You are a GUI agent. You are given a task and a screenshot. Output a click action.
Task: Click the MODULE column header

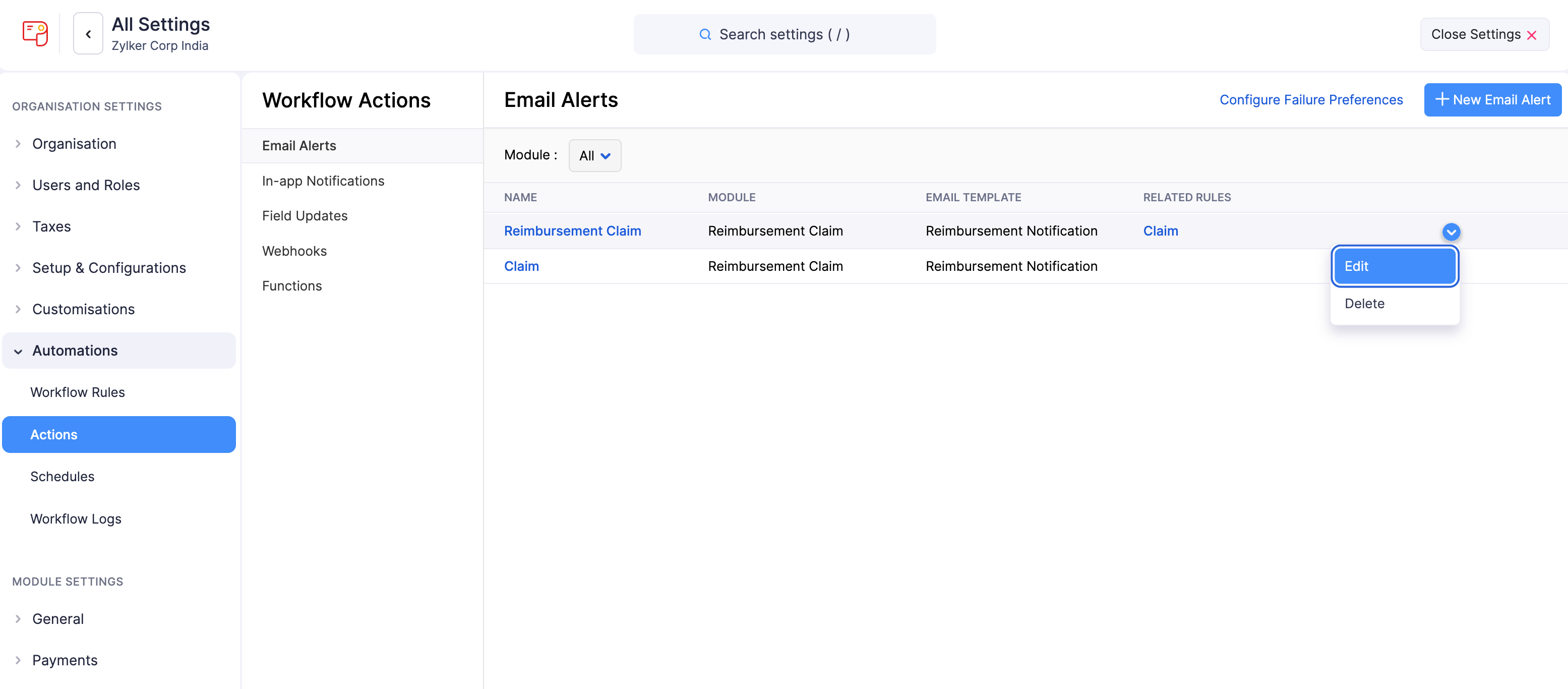coord(731,197)
